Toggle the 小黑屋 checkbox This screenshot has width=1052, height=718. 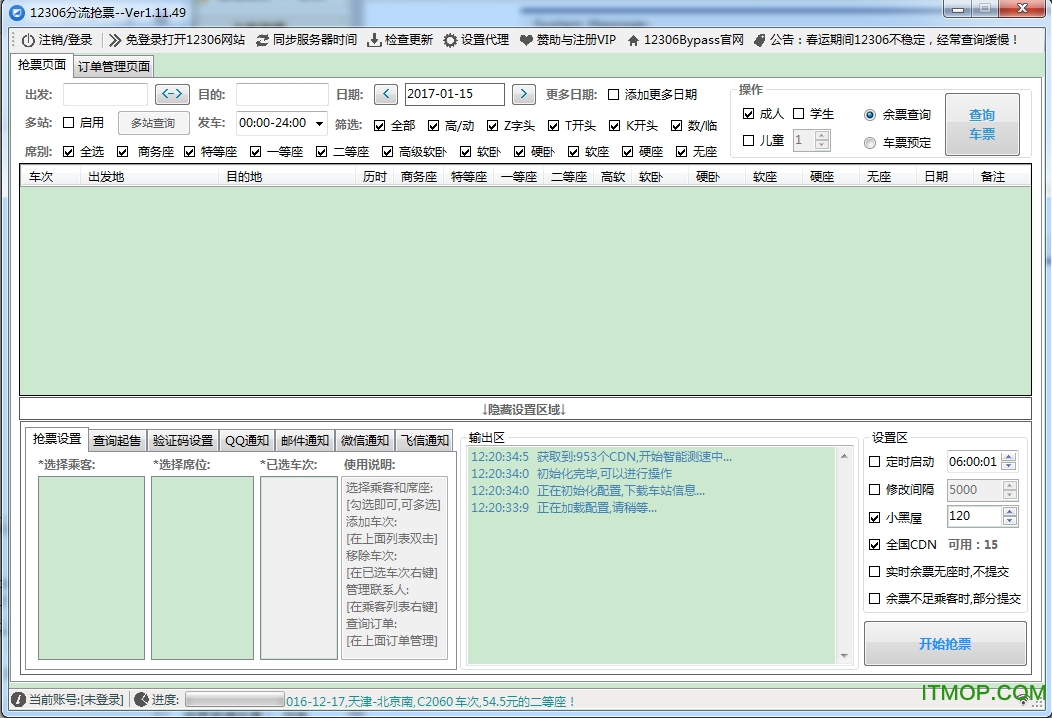(874, 517)
